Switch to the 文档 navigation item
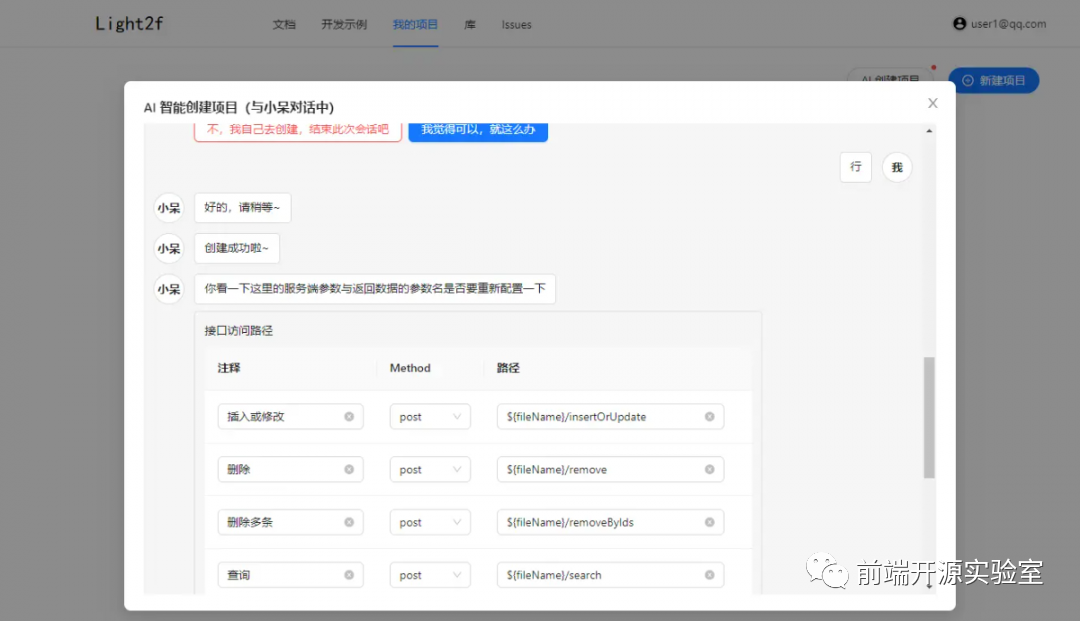This screenshot has width=1080, height=621. pyautogui.click(x=284, y=24)
